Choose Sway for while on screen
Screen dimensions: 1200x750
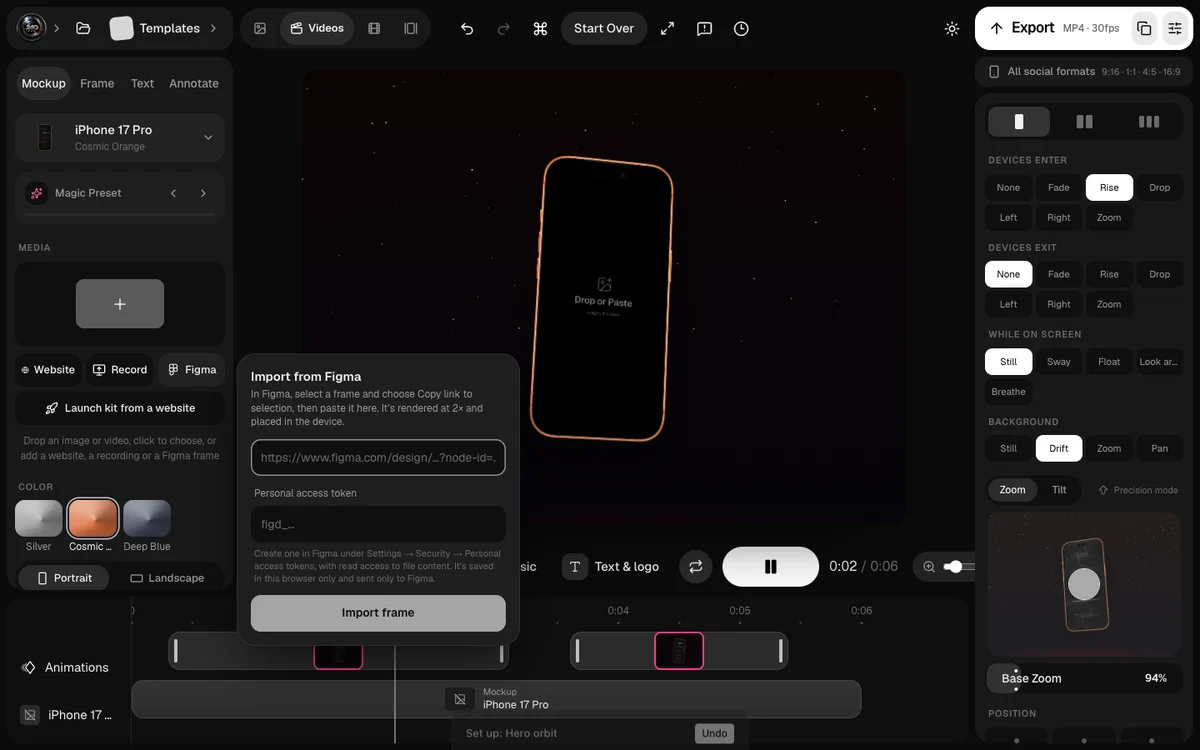tap(1059, 361)
